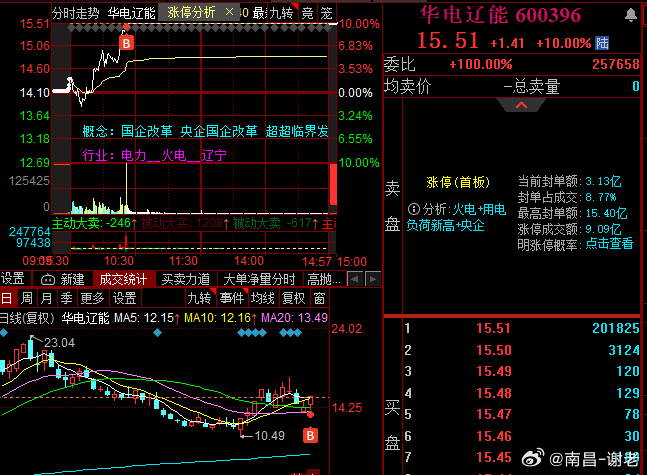Click the robot icon beside 新建

click(48, 280)
